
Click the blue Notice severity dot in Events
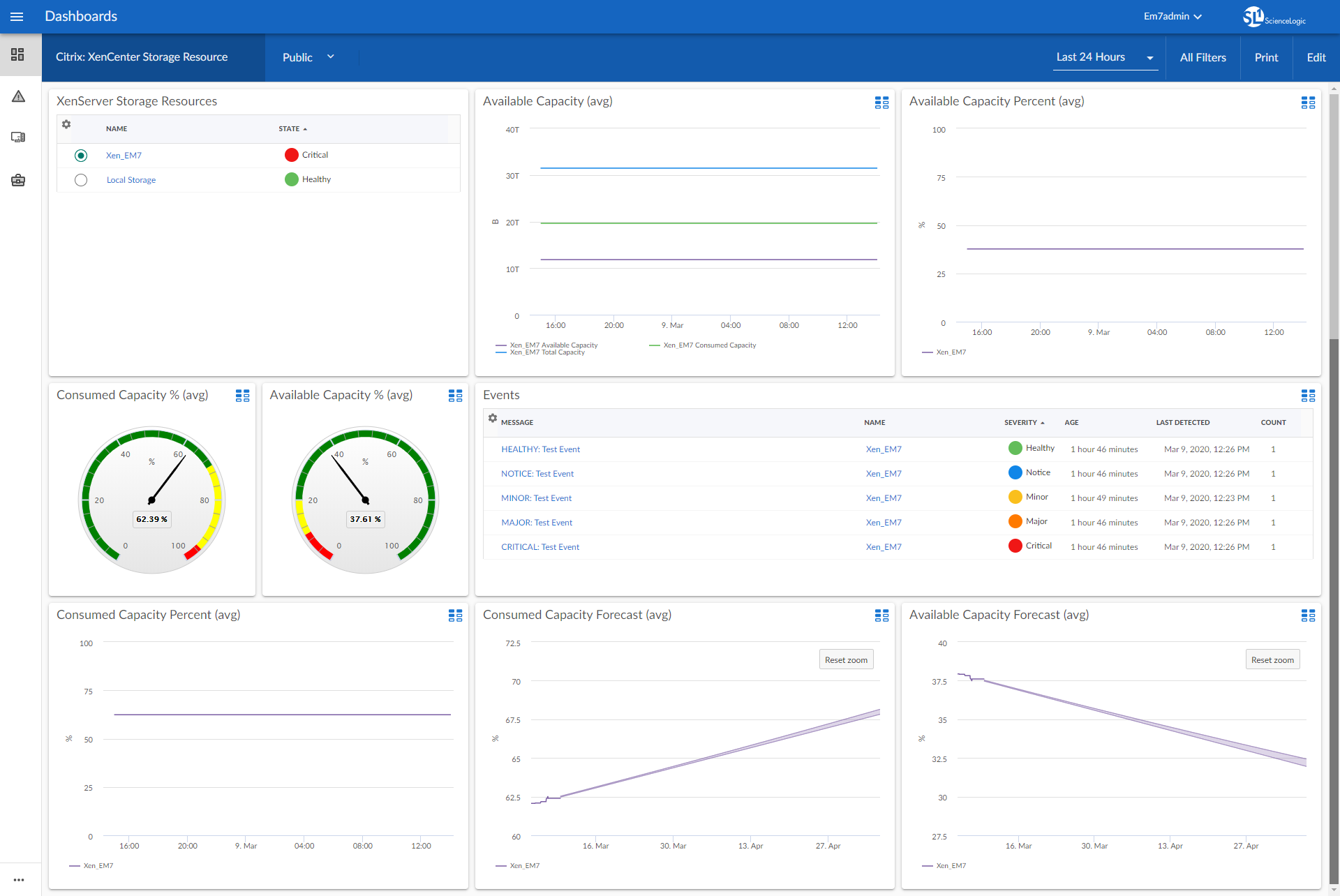[x=1015, y=472]
